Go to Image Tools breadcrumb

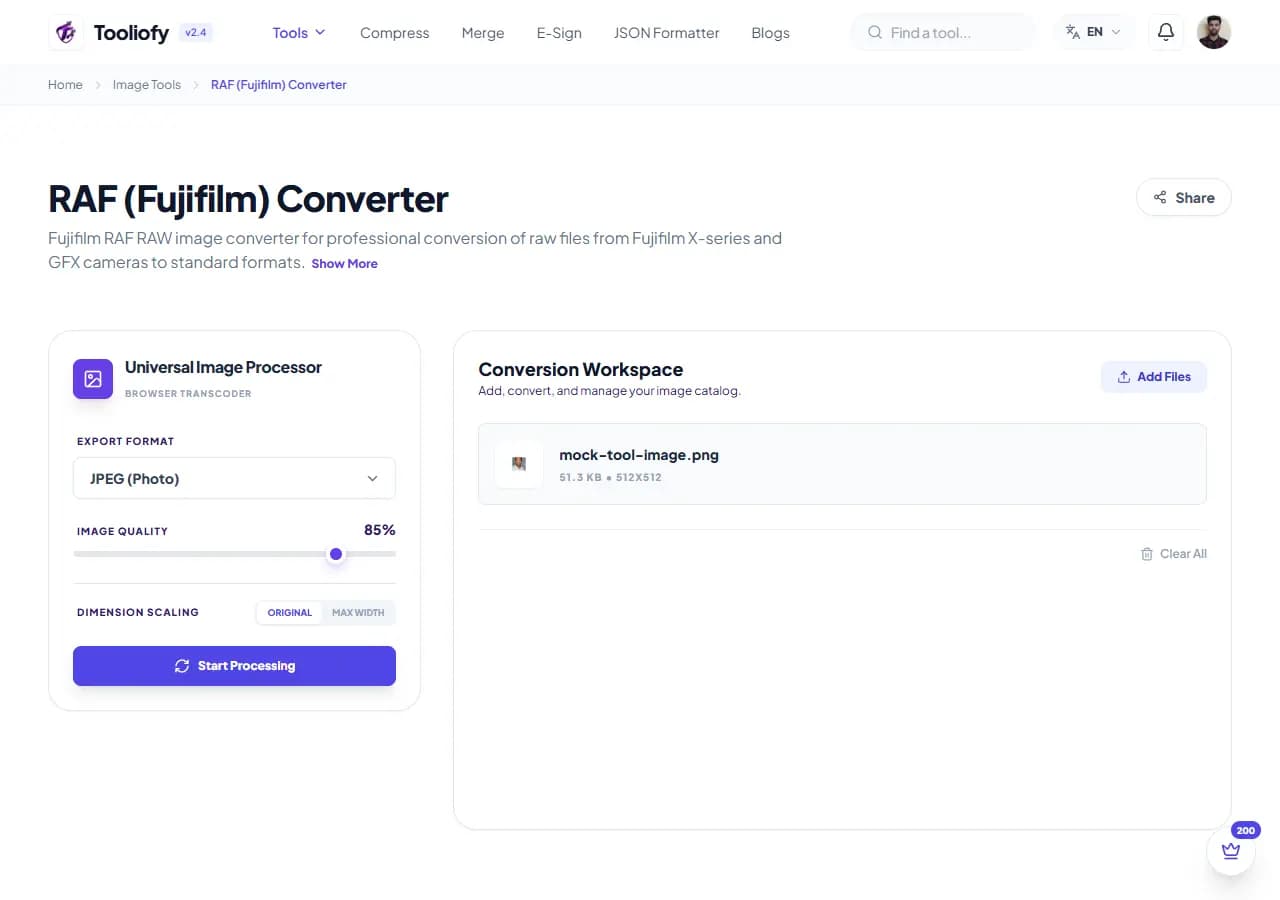click(x=147, y=85)
